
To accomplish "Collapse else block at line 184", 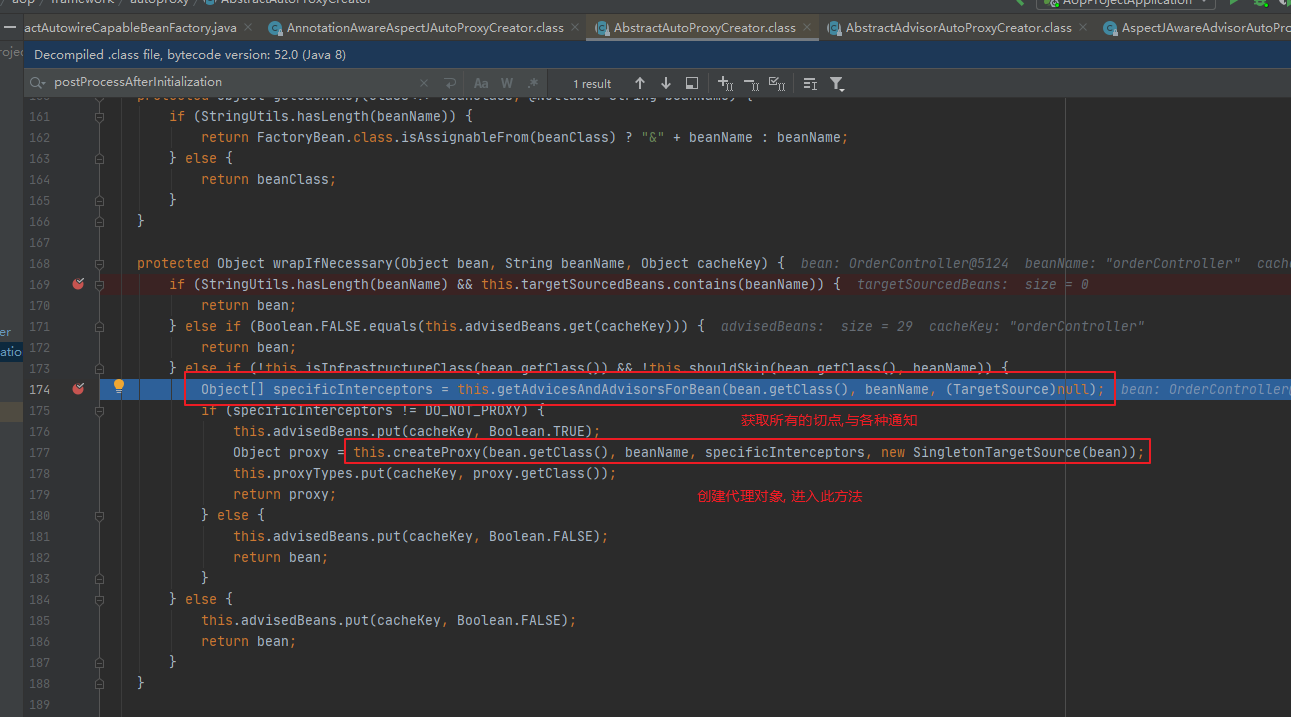I will 99,599.
